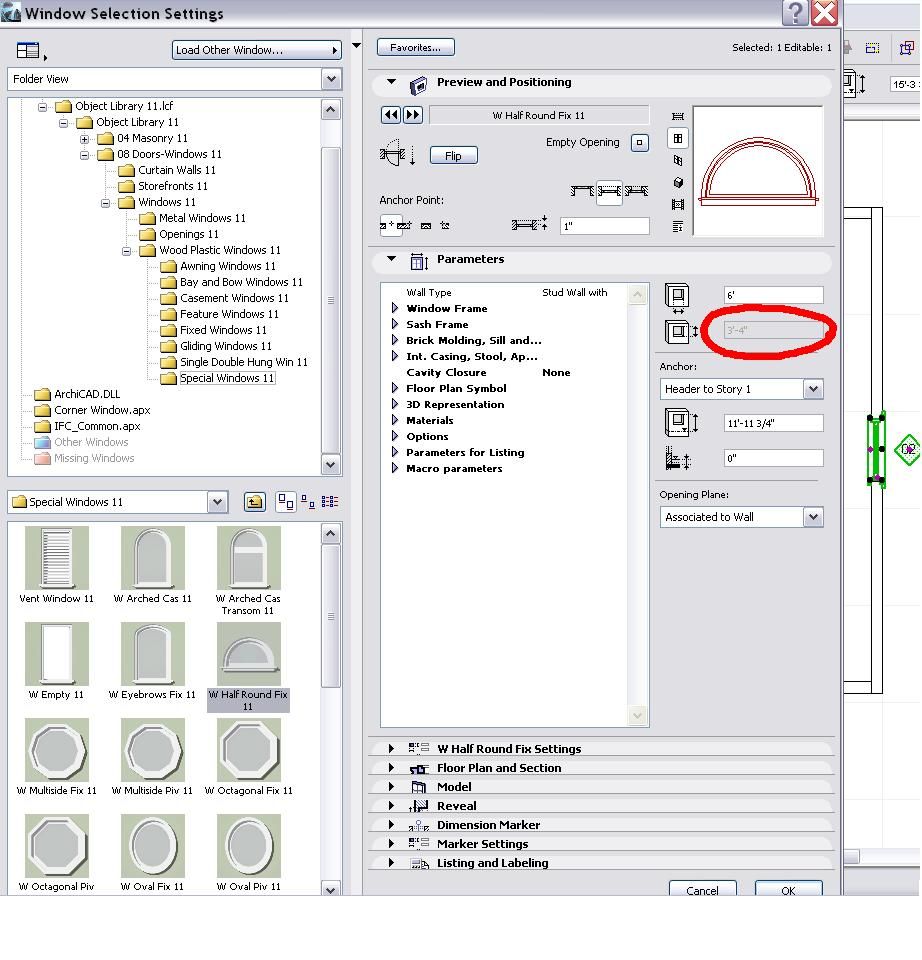The width and height of the screenshot is (922, 960).
Task: Expand the Marker Settings panel
Action: click(x=391, y=843)
